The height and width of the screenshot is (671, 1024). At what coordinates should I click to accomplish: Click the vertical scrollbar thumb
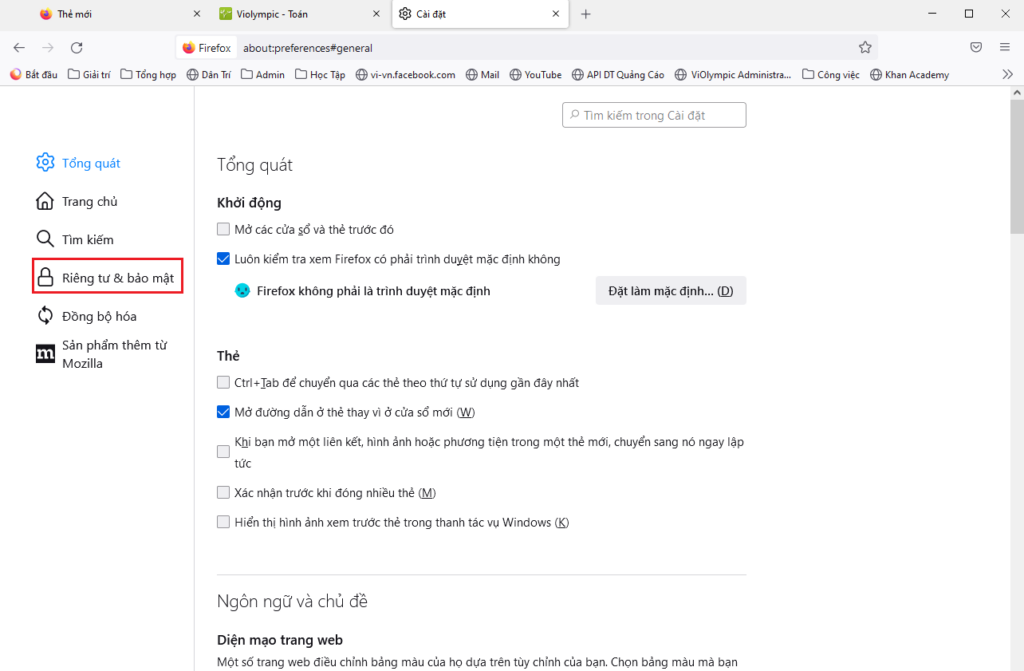click(1017, 167)
